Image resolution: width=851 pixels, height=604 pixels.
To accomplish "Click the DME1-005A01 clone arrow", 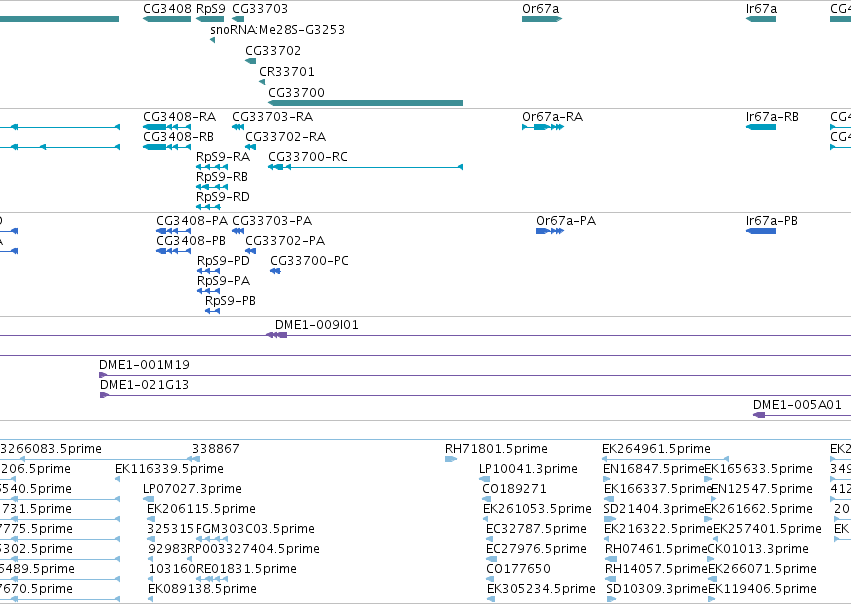I will [x=759, y=415].
